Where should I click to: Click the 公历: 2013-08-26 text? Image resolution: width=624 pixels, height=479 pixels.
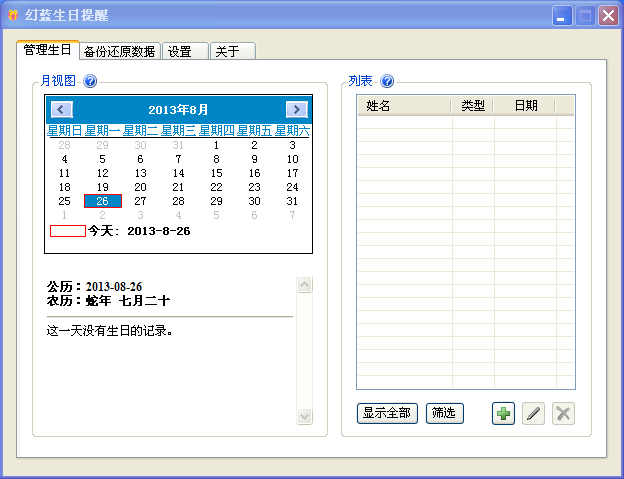94,287
